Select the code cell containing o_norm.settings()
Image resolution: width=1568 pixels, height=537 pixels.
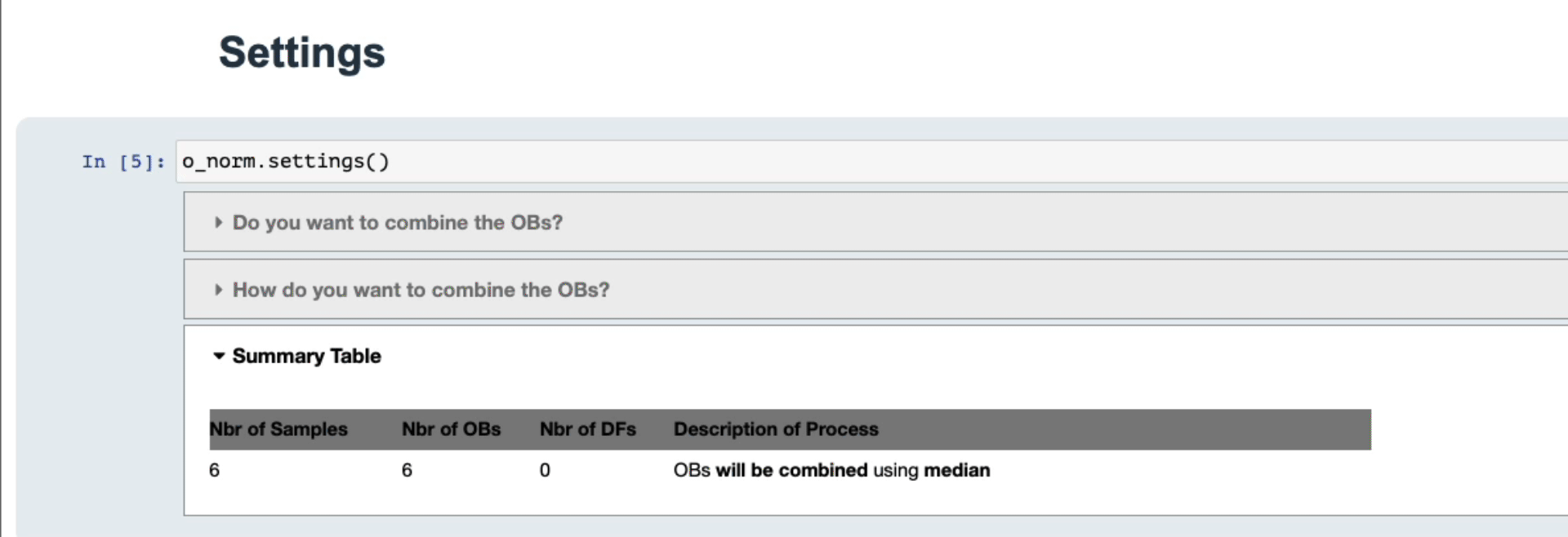pos(284,161)
